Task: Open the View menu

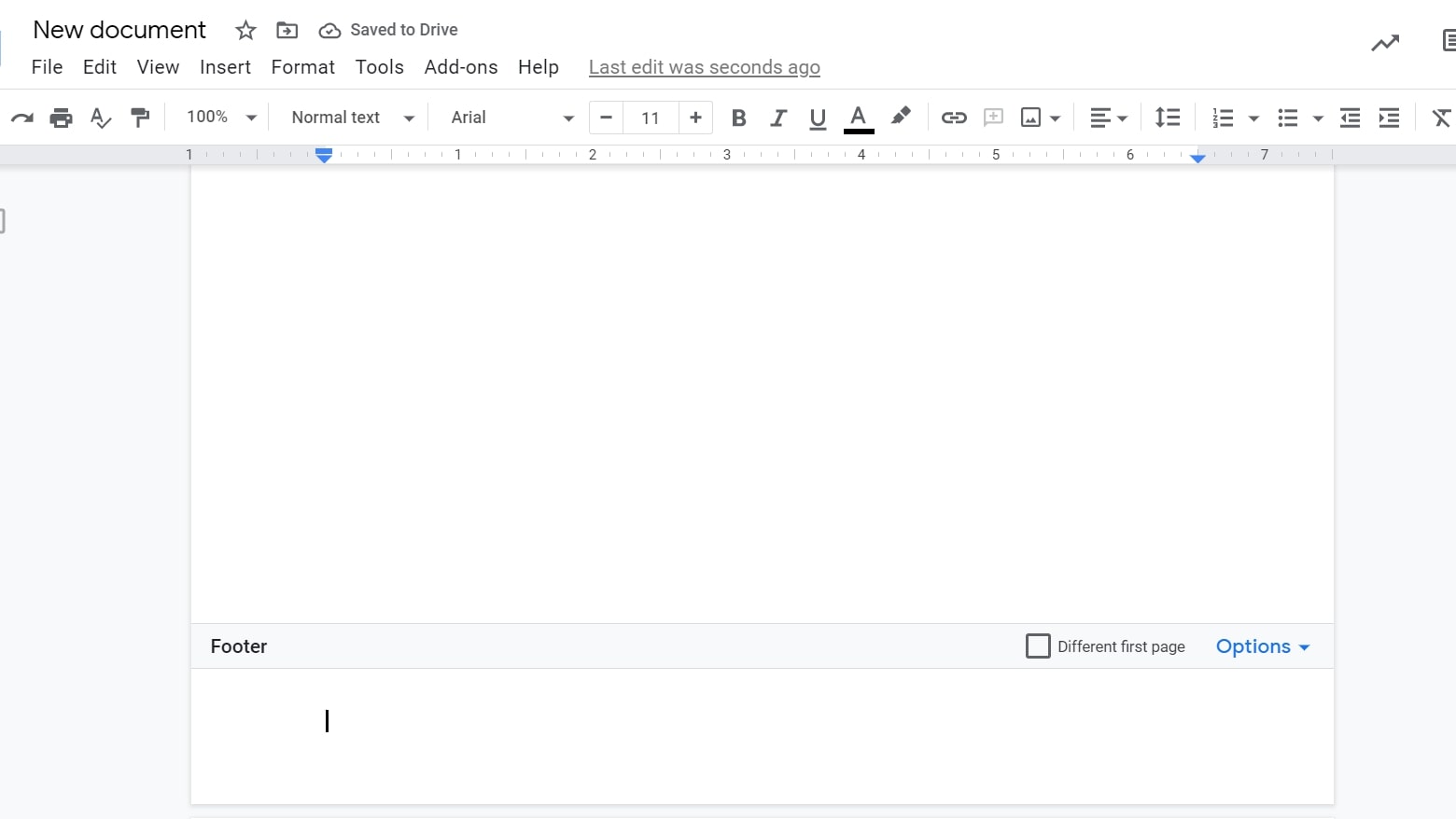Action: pos(158,67)
